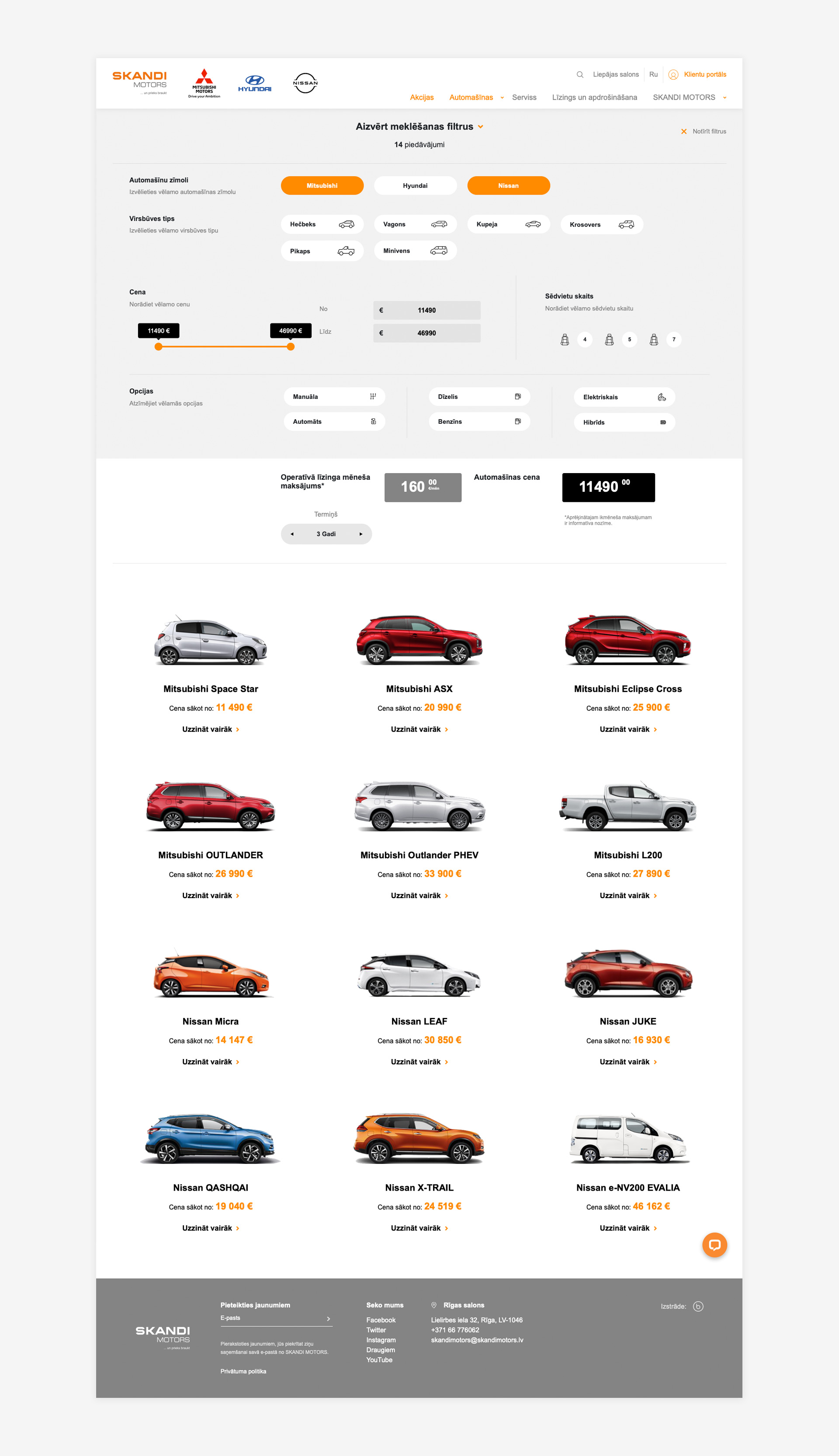839x1456 pixels.
Task: Choose 4 seats option
Action: pyautogui.click(x=585, y=339)
